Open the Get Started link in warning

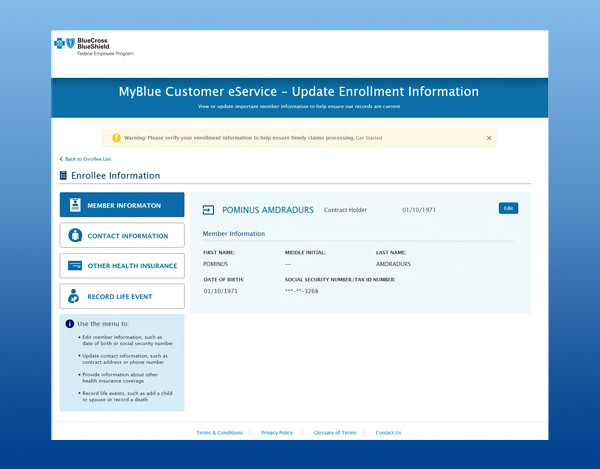(369, 138)
